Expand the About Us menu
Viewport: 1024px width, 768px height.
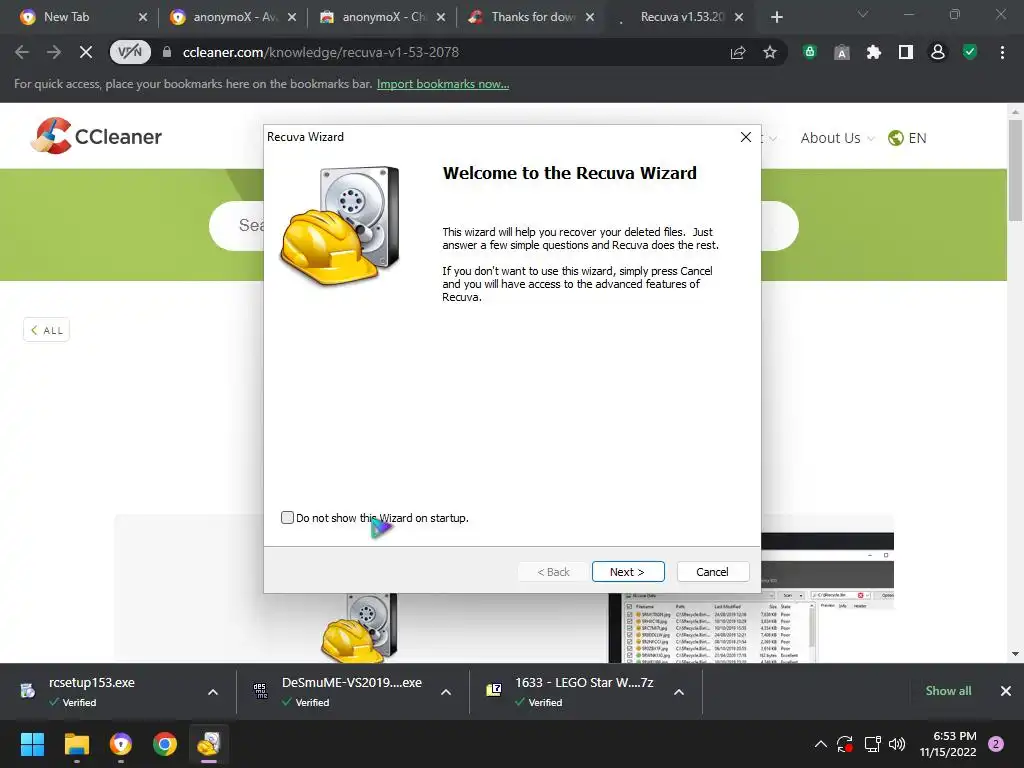tap(837, 138)
